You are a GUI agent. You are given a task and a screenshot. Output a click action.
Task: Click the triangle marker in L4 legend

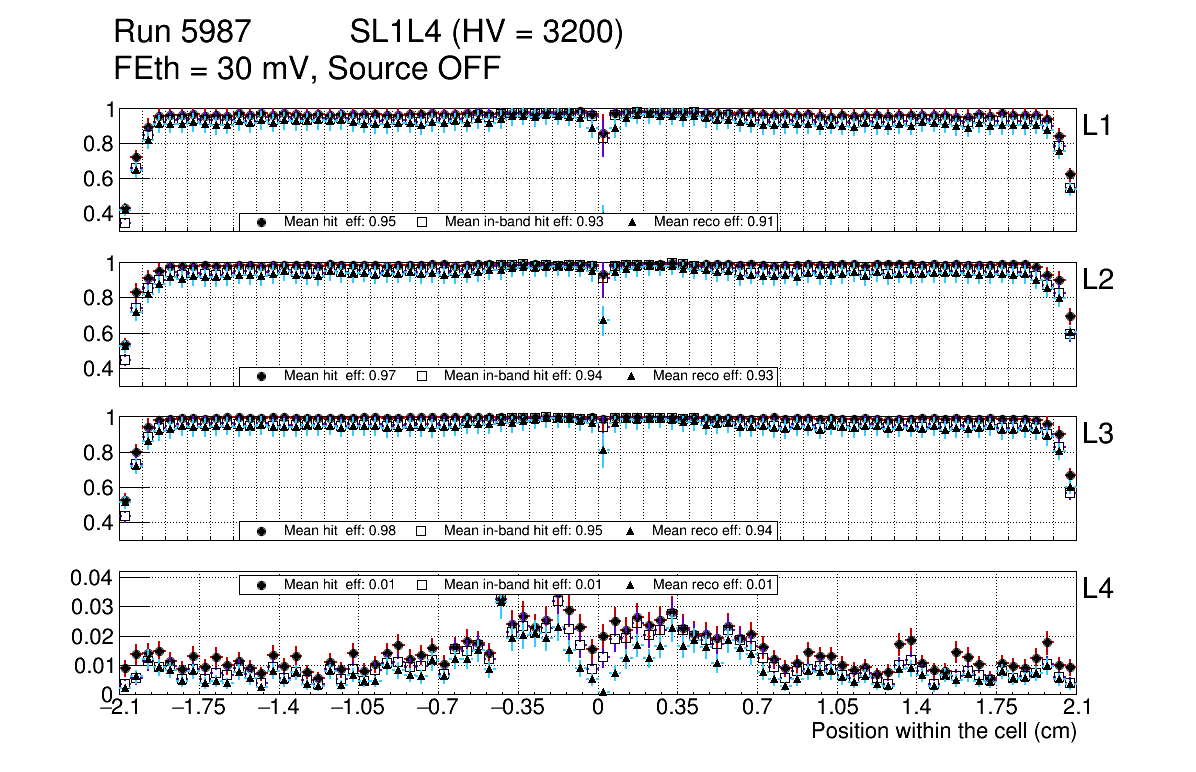point(632,584)
